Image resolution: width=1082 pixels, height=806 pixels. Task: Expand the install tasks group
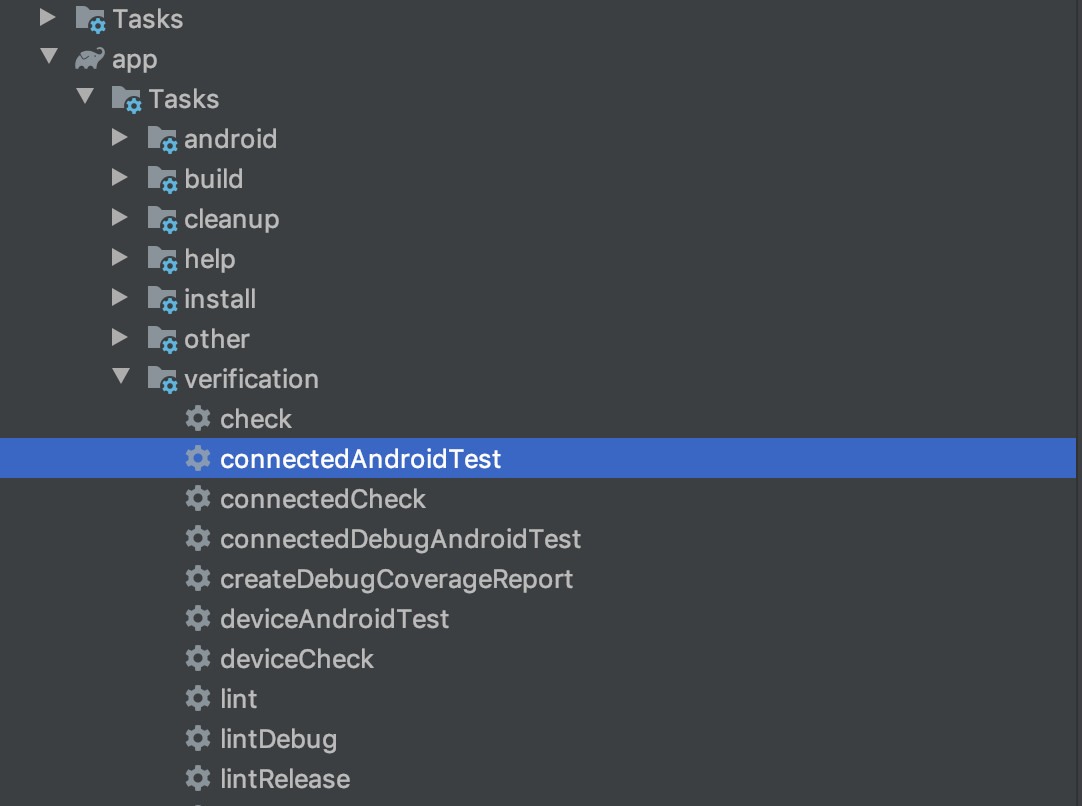119,297
